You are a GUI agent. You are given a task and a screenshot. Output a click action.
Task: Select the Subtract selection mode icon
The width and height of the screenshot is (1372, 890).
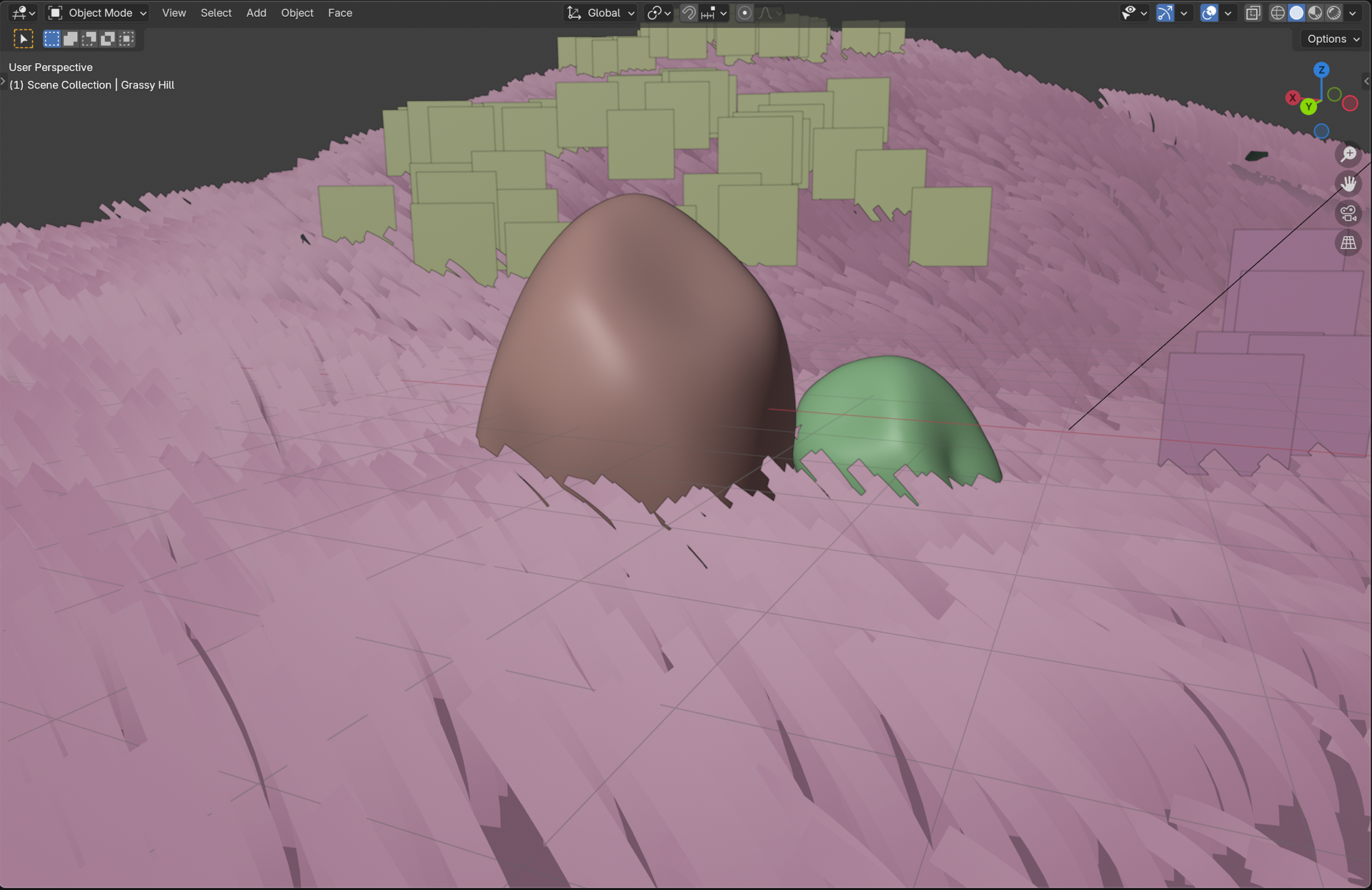click(x=89, y=39)
